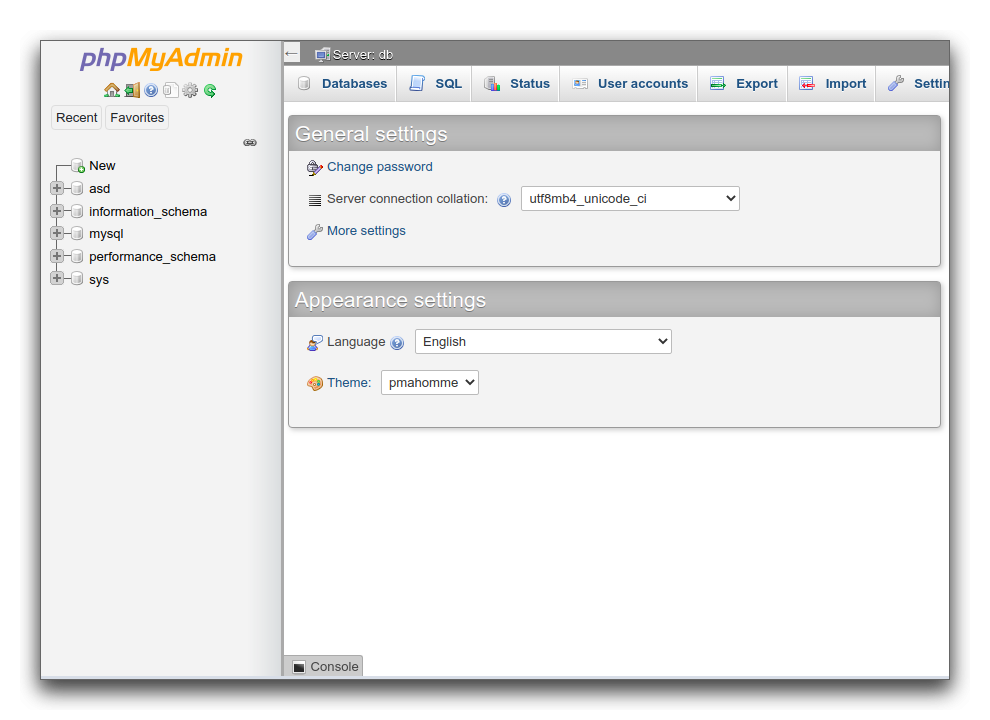Expand the sys database tree node
This screenshot has height=720, width=990.
click(x=57, y=278)
